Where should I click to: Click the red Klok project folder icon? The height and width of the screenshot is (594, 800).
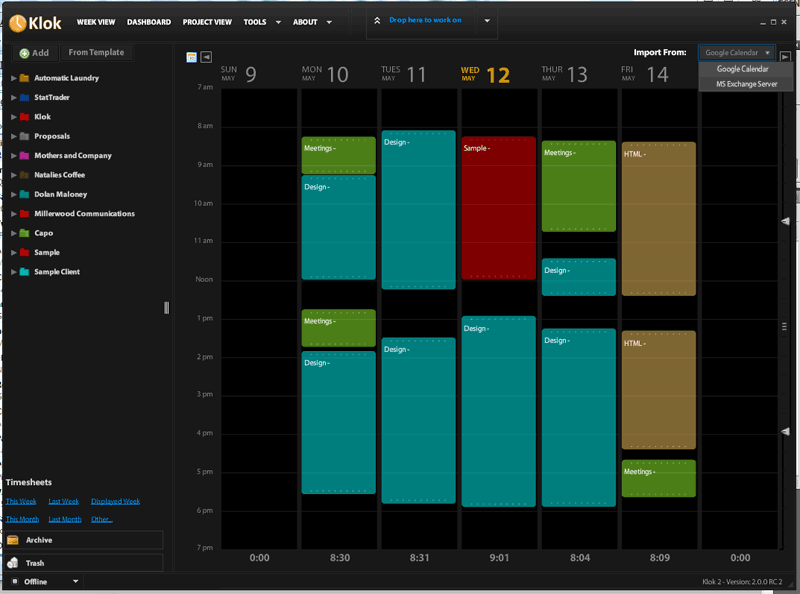pyautogui.click(x=23, y=117)
